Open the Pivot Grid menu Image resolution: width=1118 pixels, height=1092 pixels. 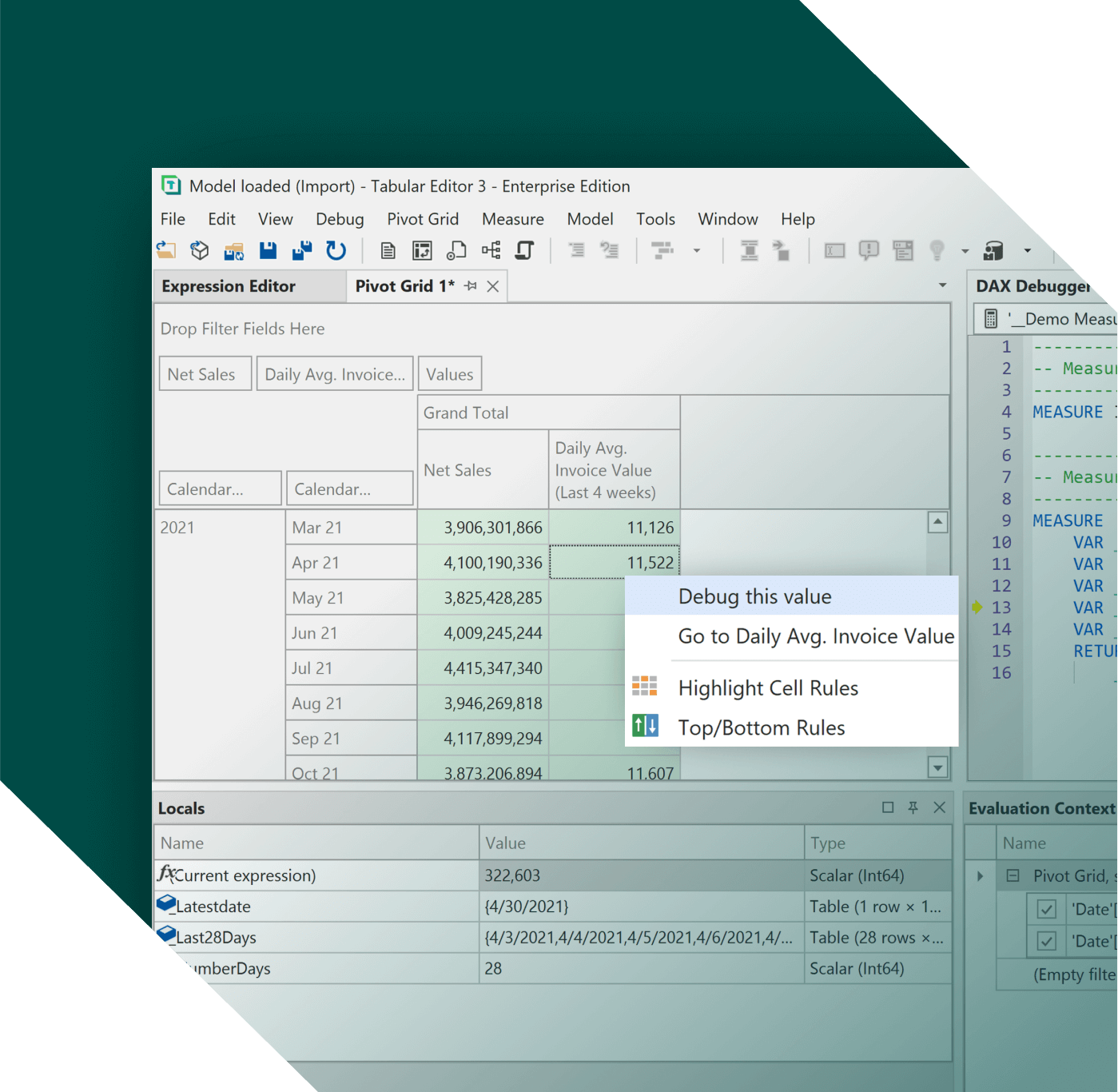[x=423, y=219]
